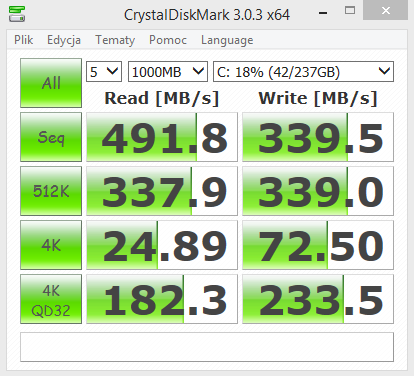Run all benchmarks with the All button

point(51,83)
